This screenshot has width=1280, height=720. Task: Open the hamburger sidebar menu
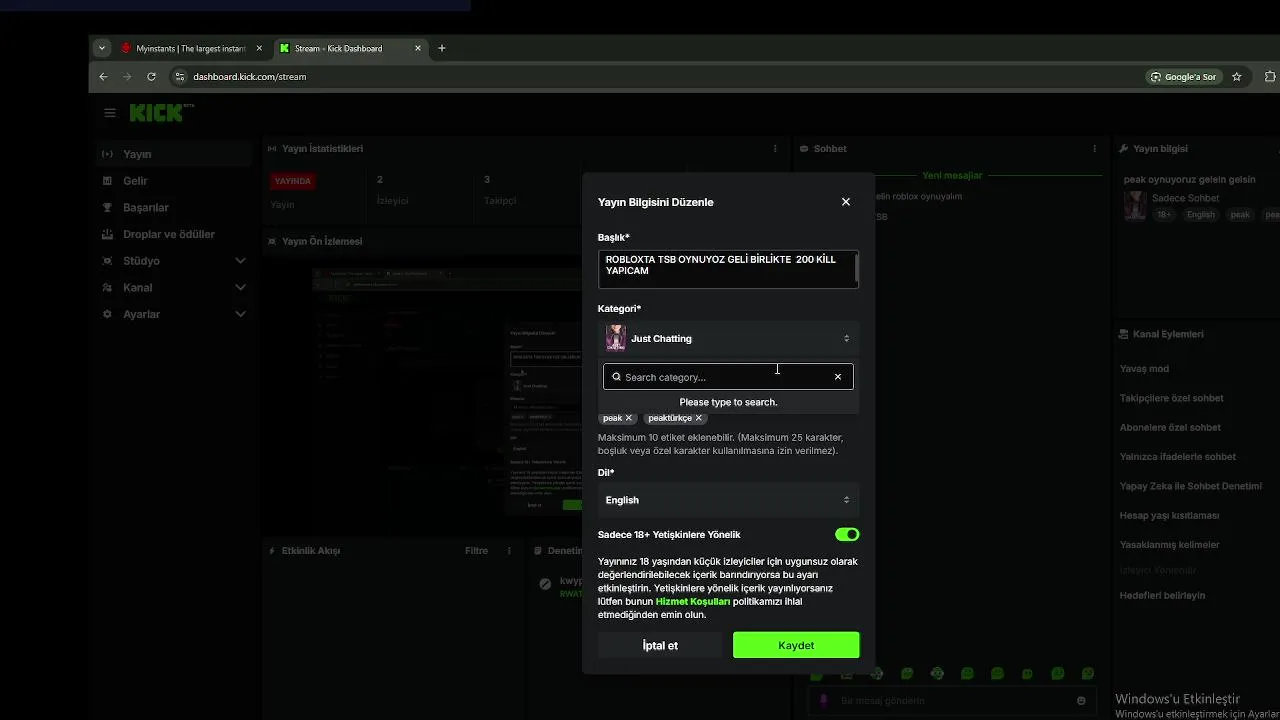pos(110,113)
